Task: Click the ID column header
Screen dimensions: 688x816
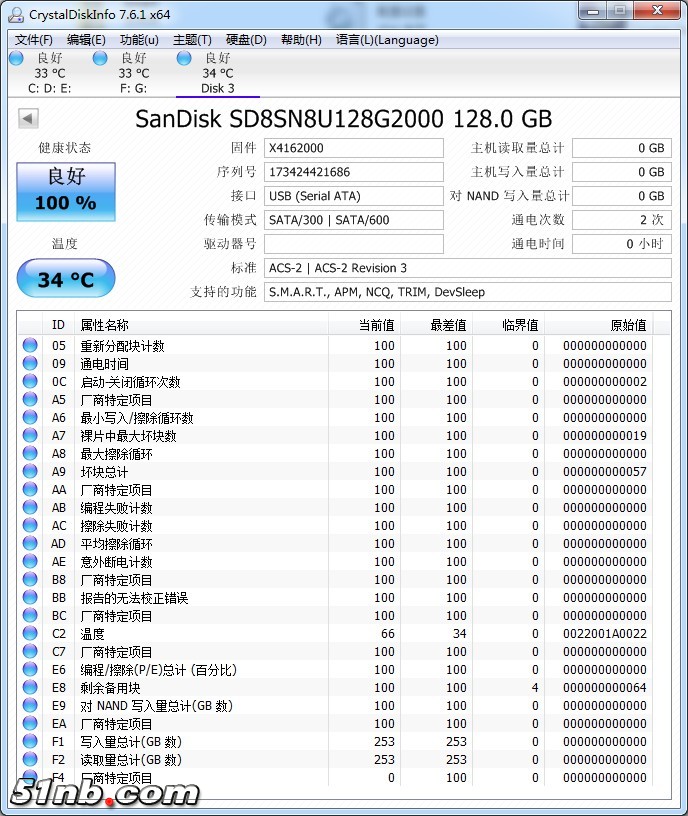Action: click(59, 325)
